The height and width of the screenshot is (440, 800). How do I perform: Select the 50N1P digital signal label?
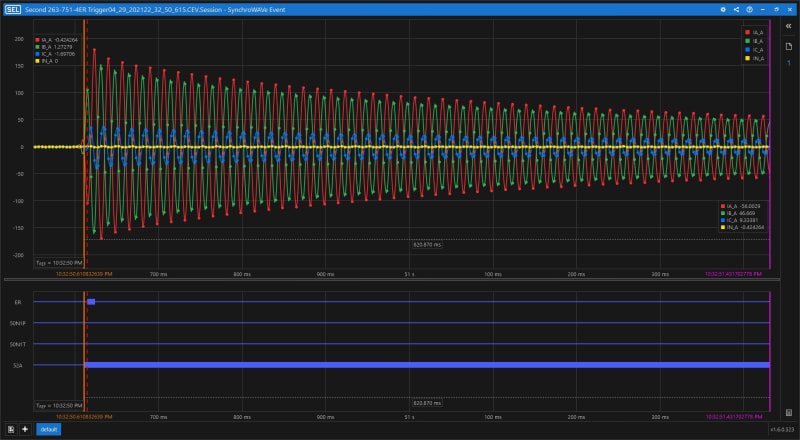[17, 323]
